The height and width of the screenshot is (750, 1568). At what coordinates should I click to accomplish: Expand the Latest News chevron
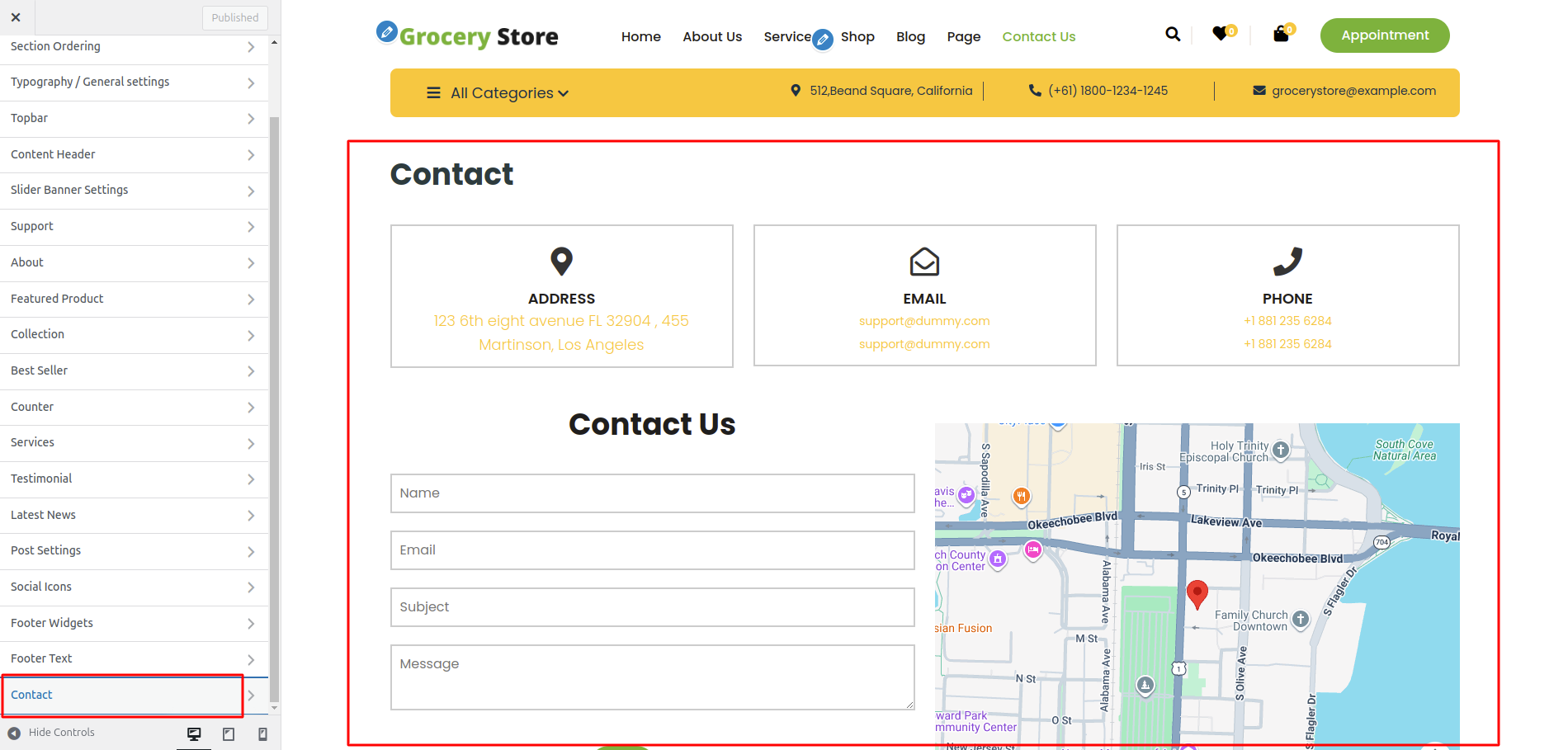[251, 516]
